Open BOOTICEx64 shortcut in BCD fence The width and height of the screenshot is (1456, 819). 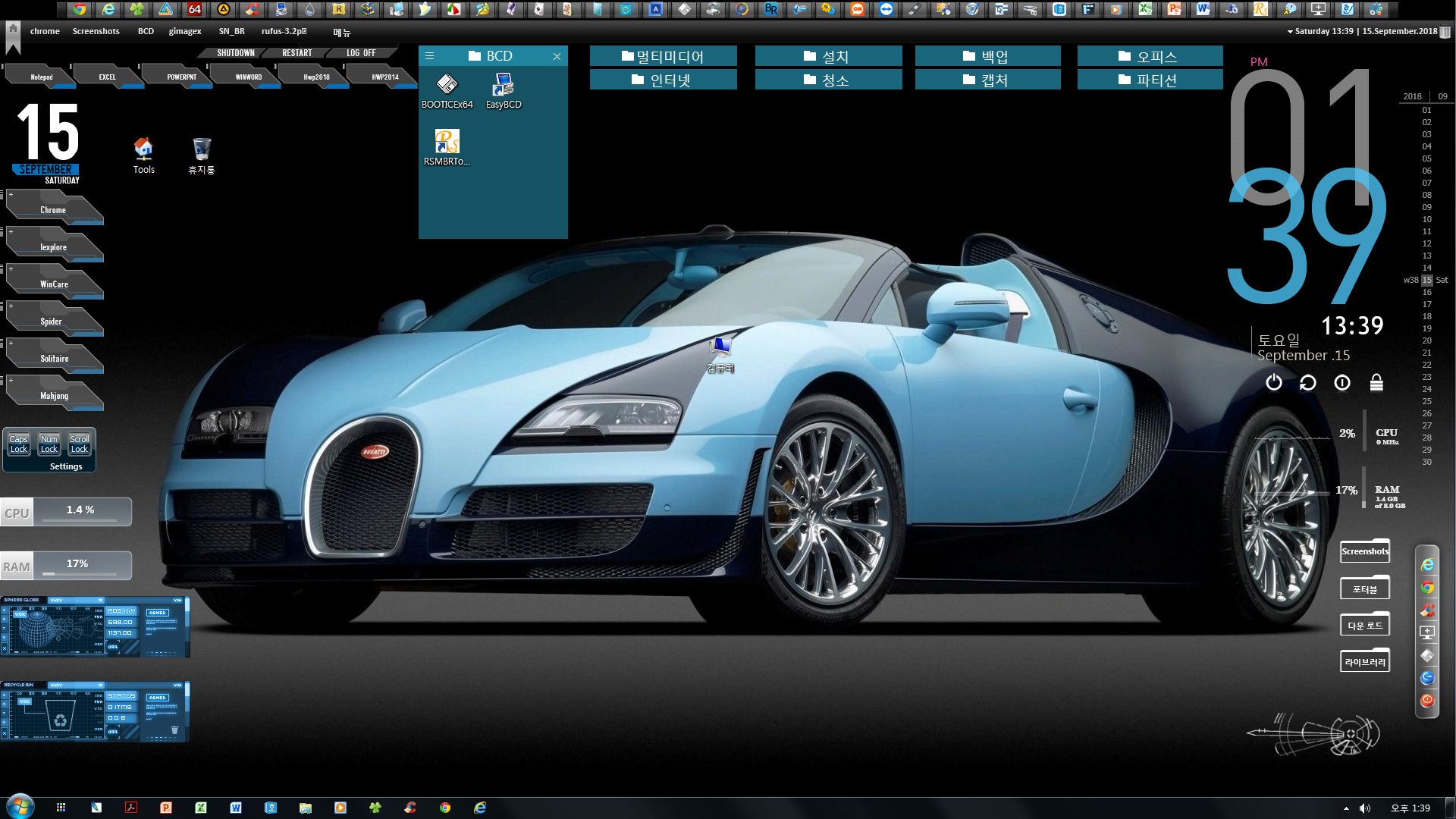coord(447,91)
